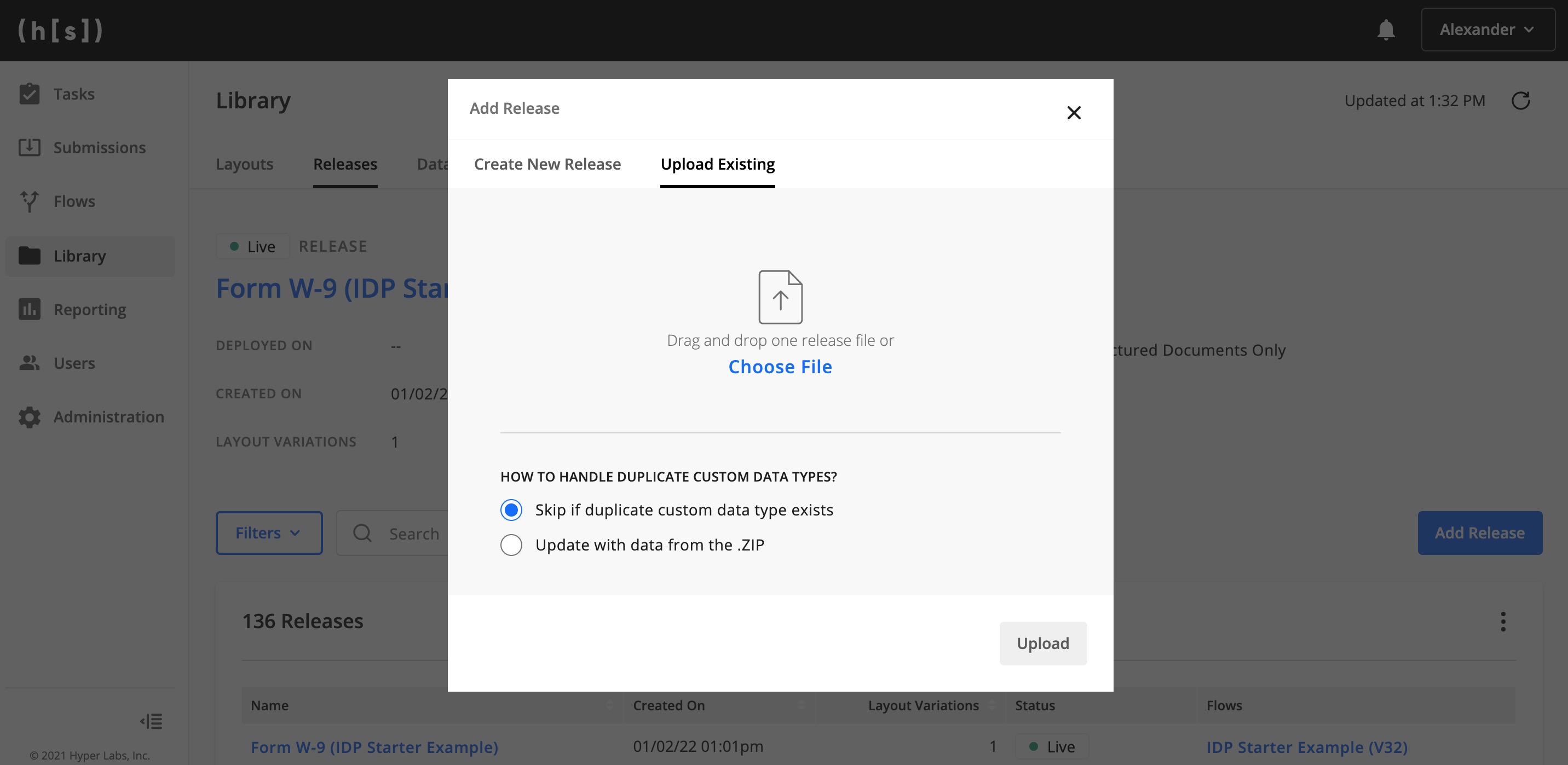Select Skip if duplicate custom data type exists
Image resolution: width=1568 pixels, height=765 pixels.
pos(511,510)
